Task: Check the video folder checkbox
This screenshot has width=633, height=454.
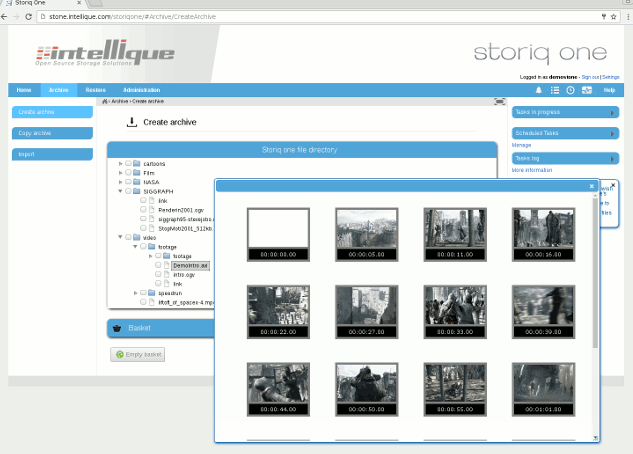Action: (x=128, y=237)
